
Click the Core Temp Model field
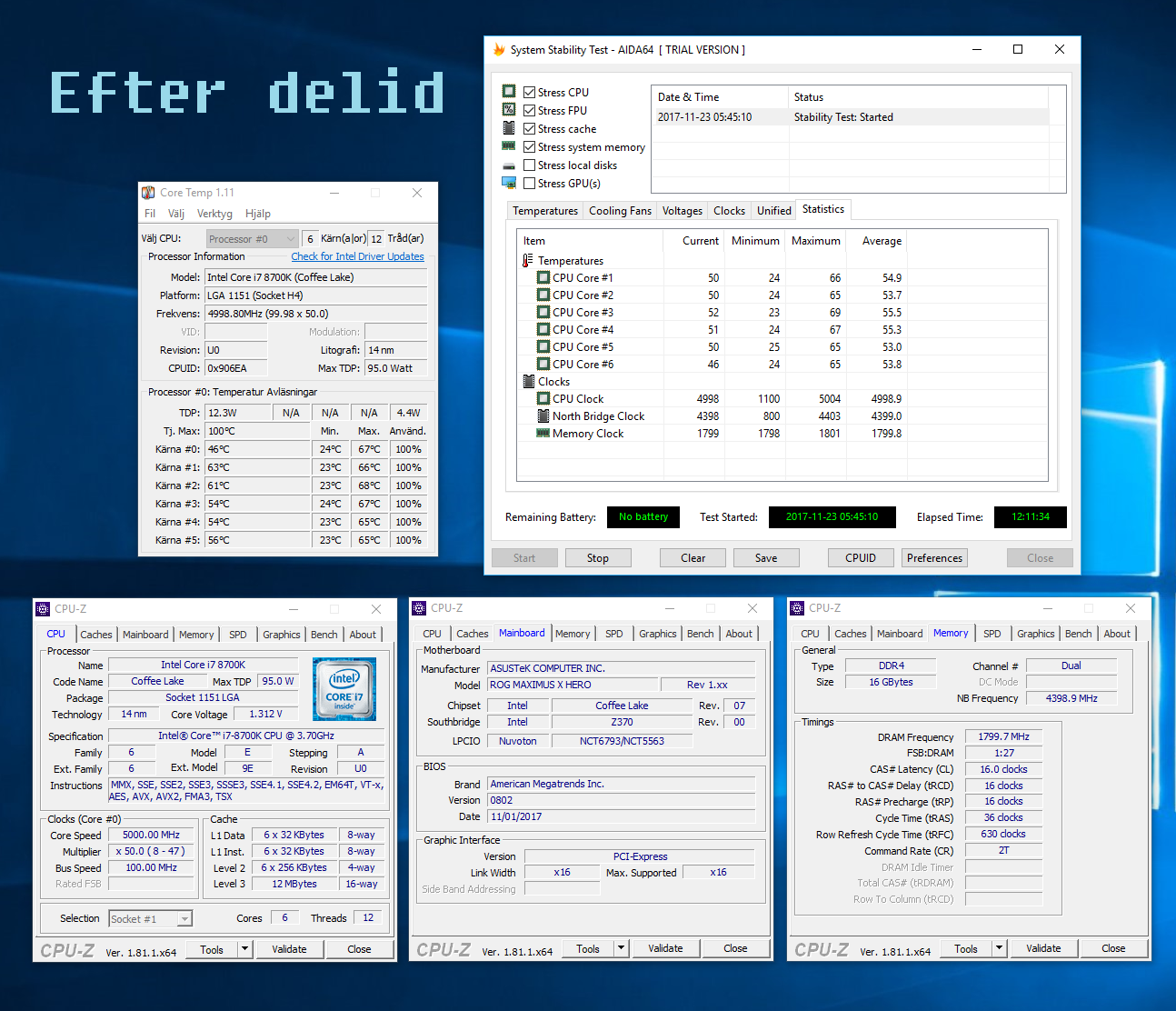(315, 277)
